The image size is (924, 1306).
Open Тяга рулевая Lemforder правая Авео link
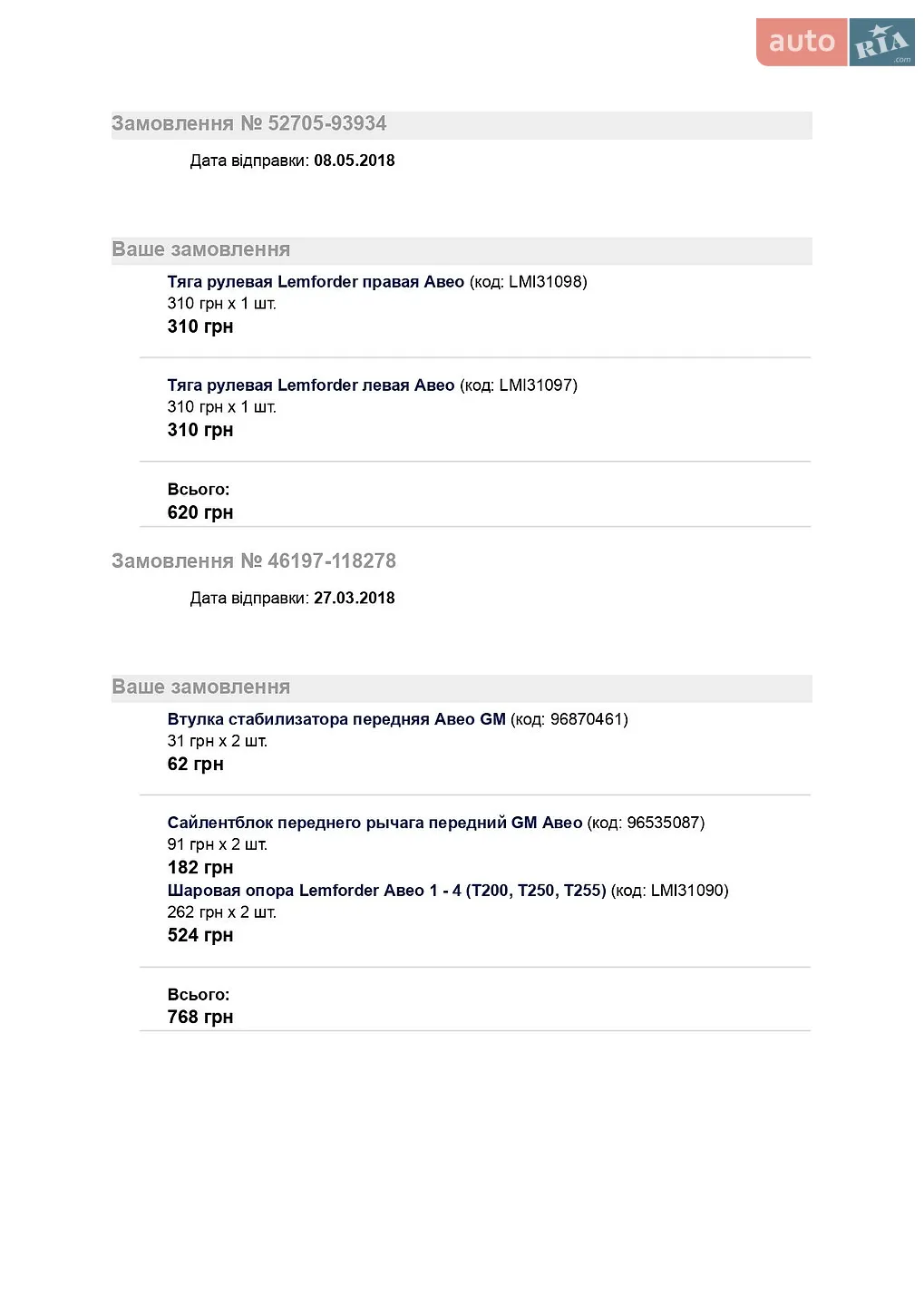click(x=316, y=282)
